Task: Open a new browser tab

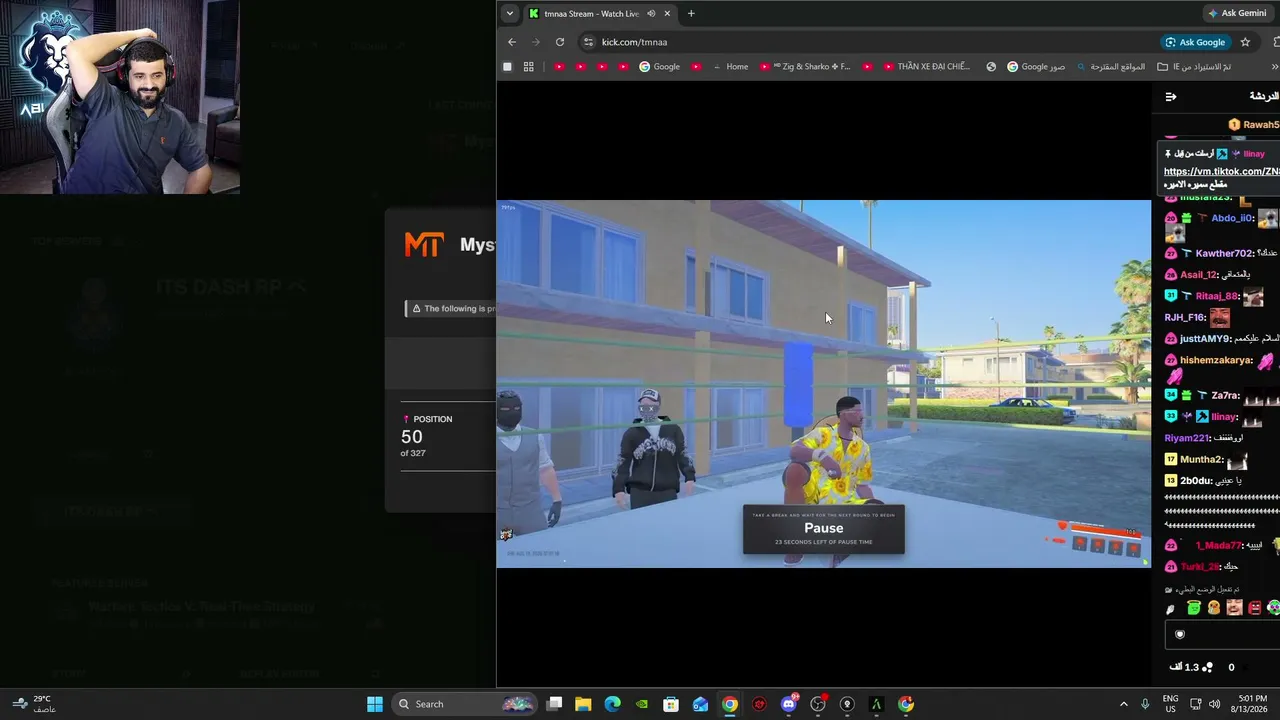Action: pos(691,14)
